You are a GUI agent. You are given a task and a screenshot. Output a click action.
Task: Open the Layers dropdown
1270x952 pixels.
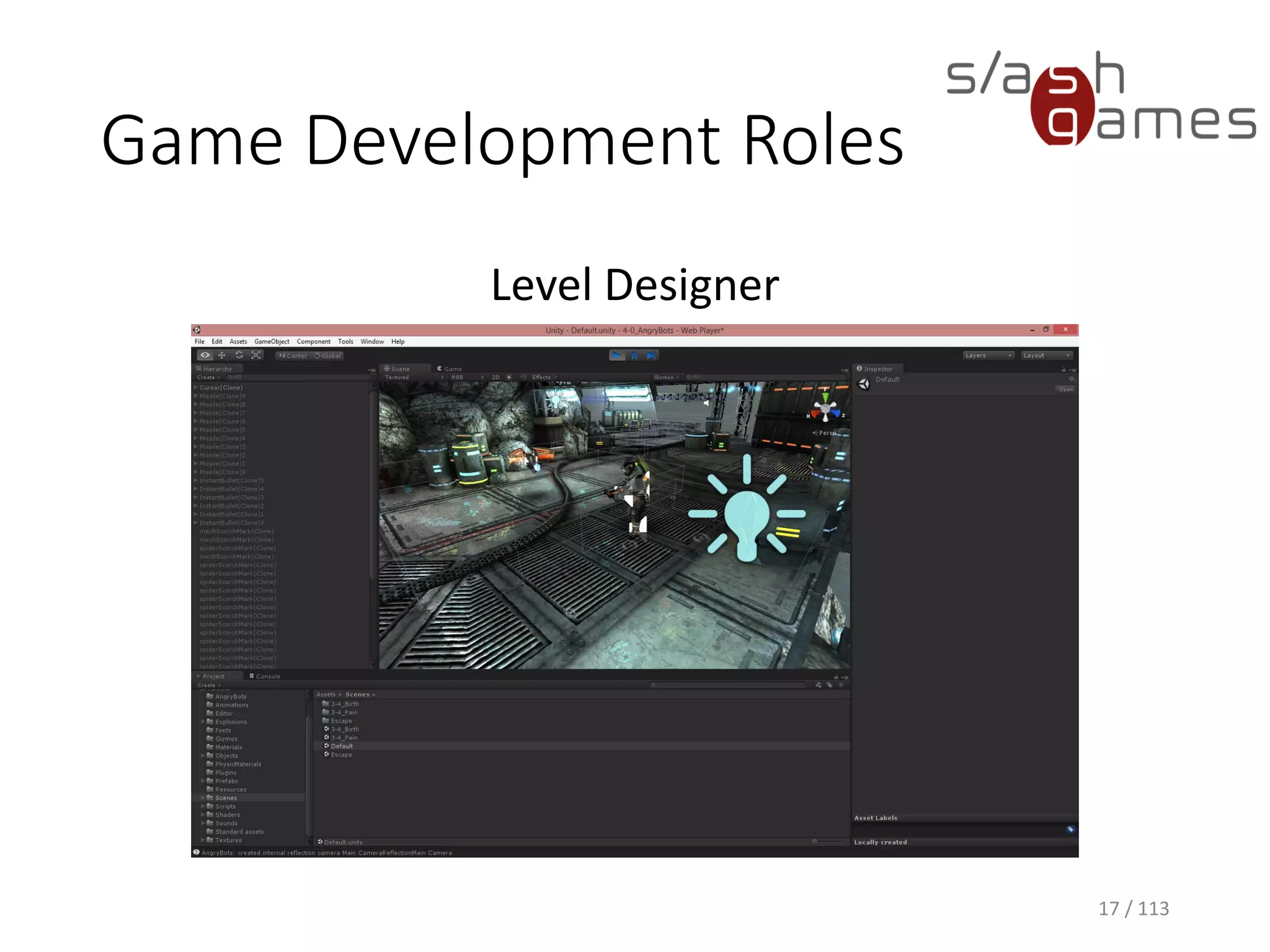coord(988,355)
